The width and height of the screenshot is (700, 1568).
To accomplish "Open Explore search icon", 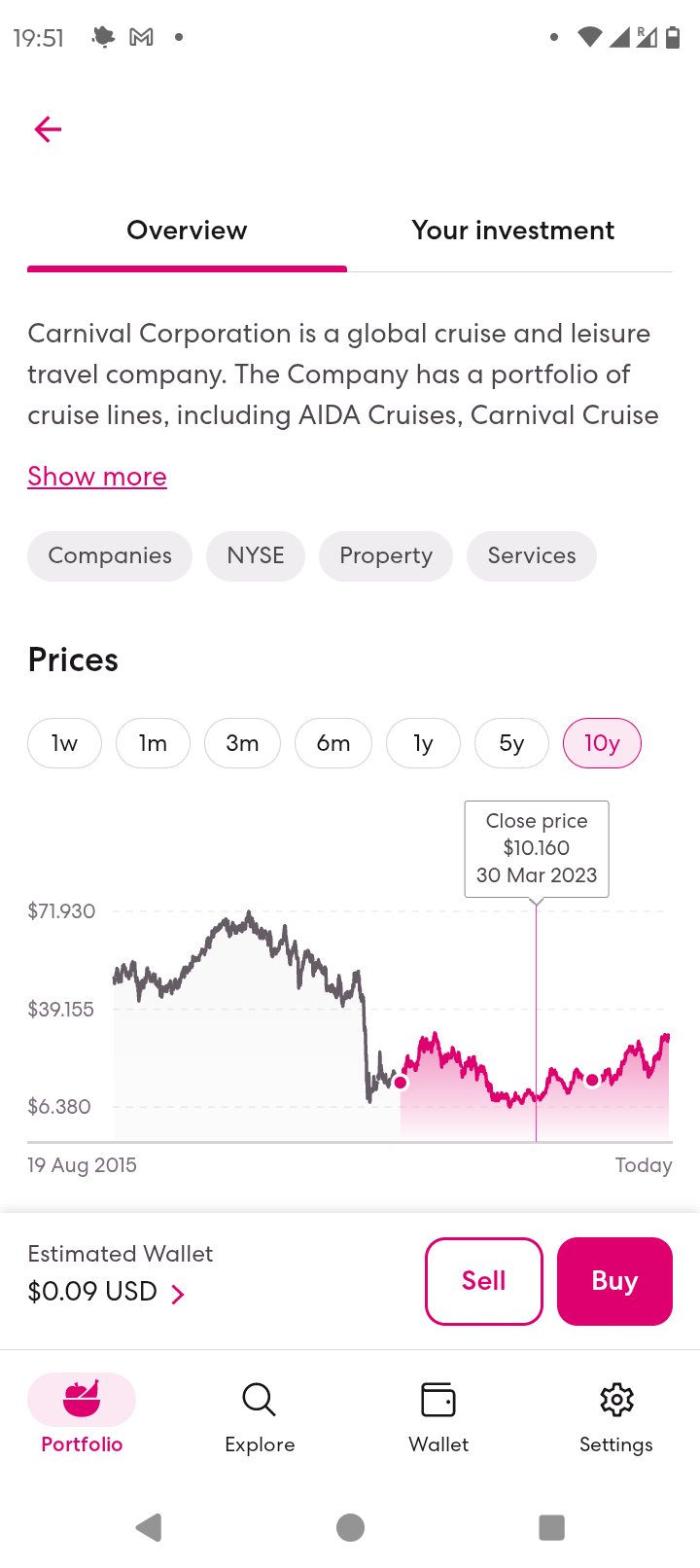I will [260, 1401].
